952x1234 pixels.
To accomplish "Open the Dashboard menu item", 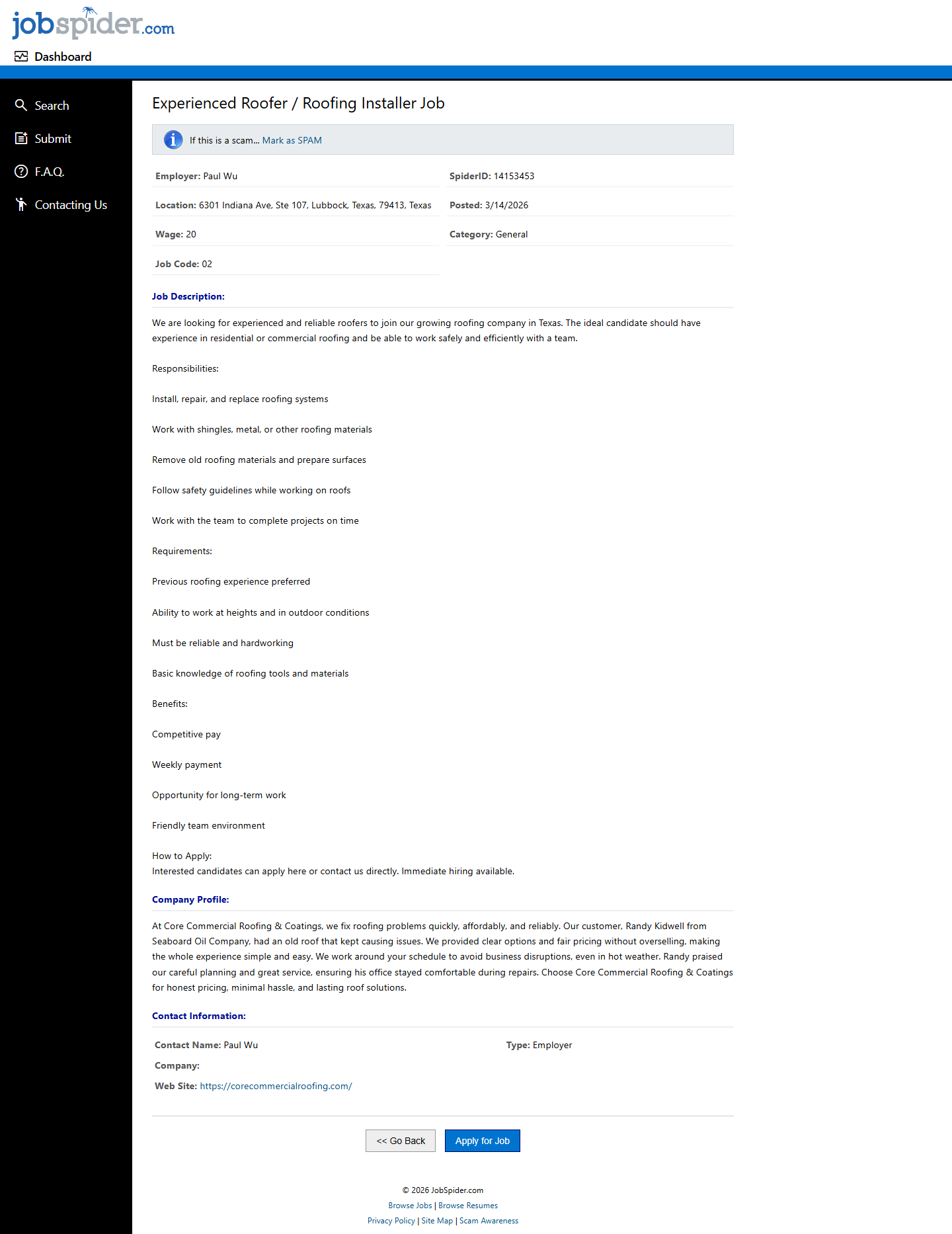I will coord(63,57).
